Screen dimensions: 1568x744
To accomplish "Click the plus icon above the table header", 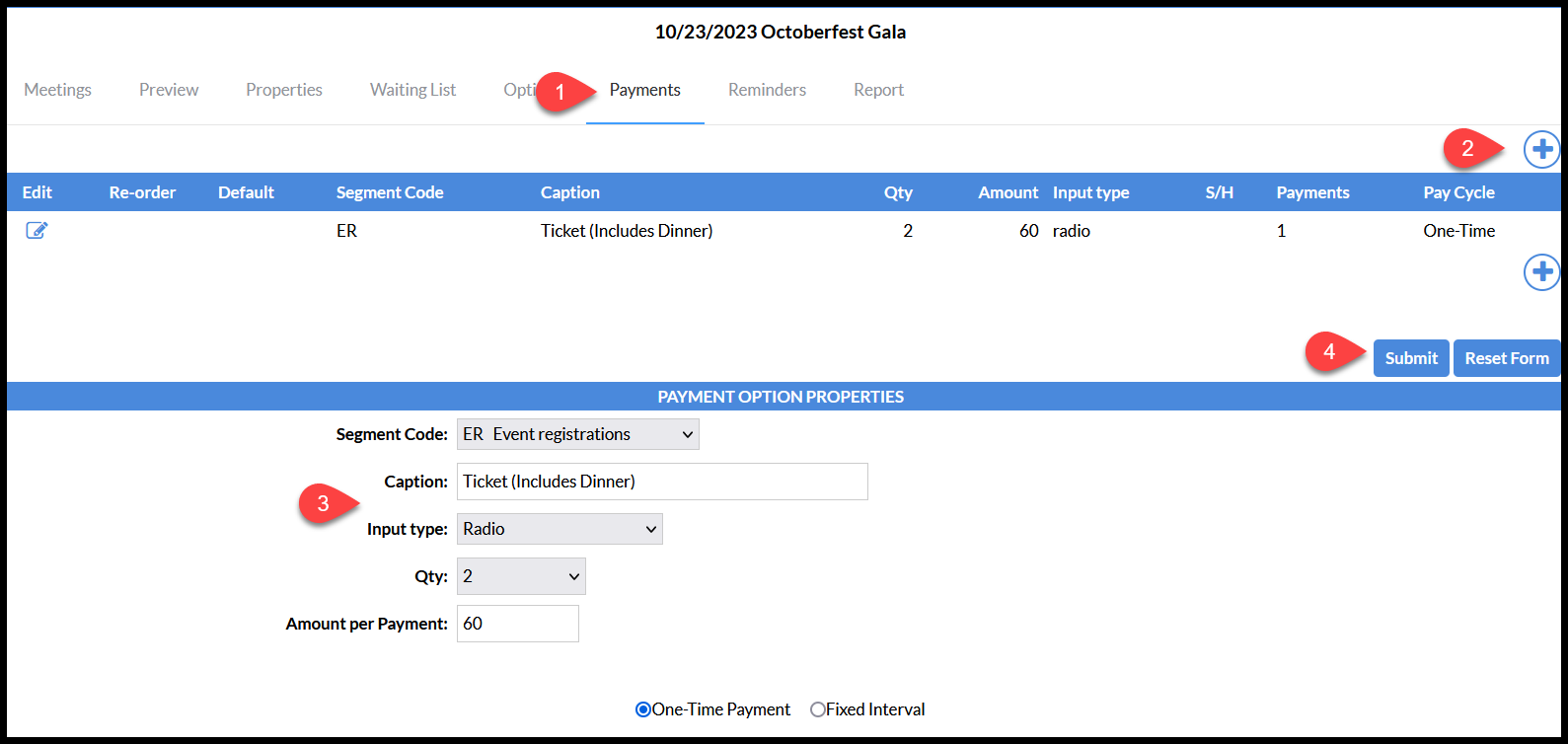I will coord(1541,150).
